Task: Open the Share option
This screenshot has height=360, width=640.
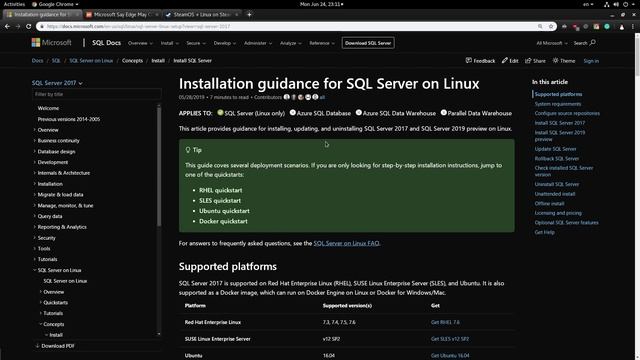Action: click(535, 60)
